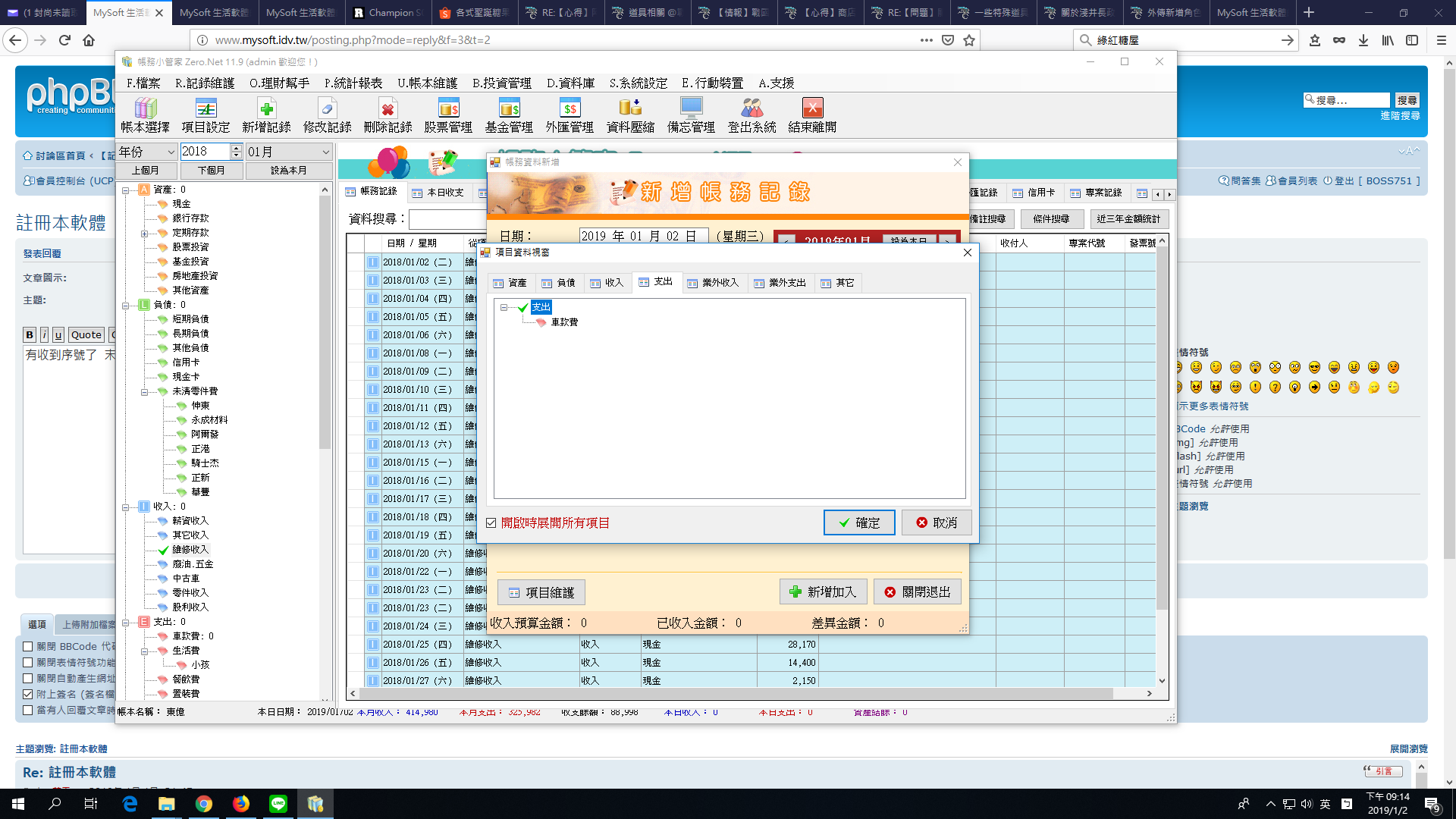
Task: Click the 設為本月 button
Action: click(x=289, y=171)
